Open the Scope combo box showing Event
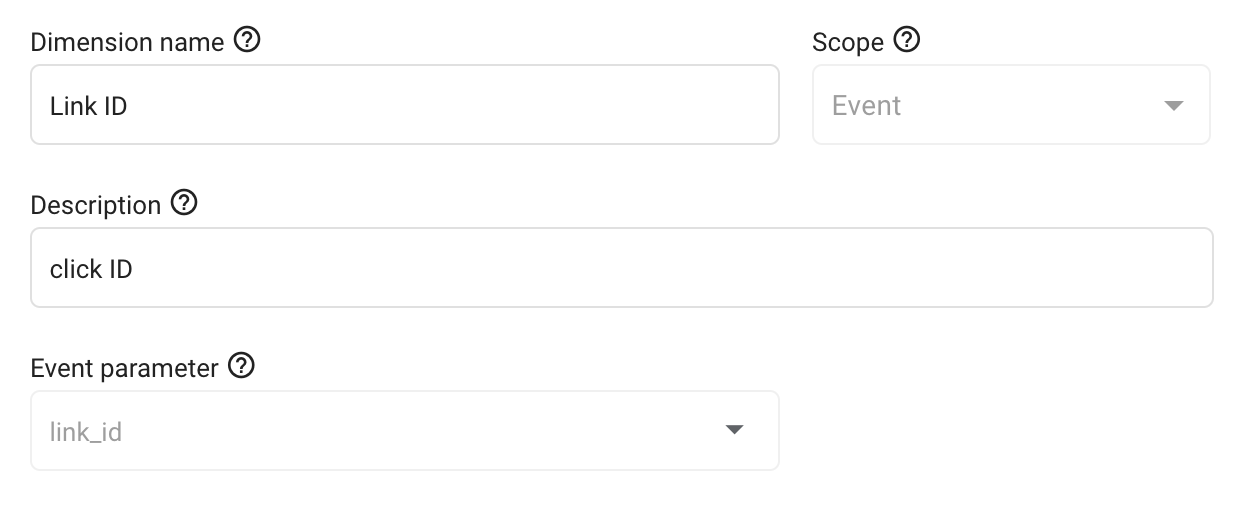This screenshot has width=1246, height=514. click(x=1010, y=105)
